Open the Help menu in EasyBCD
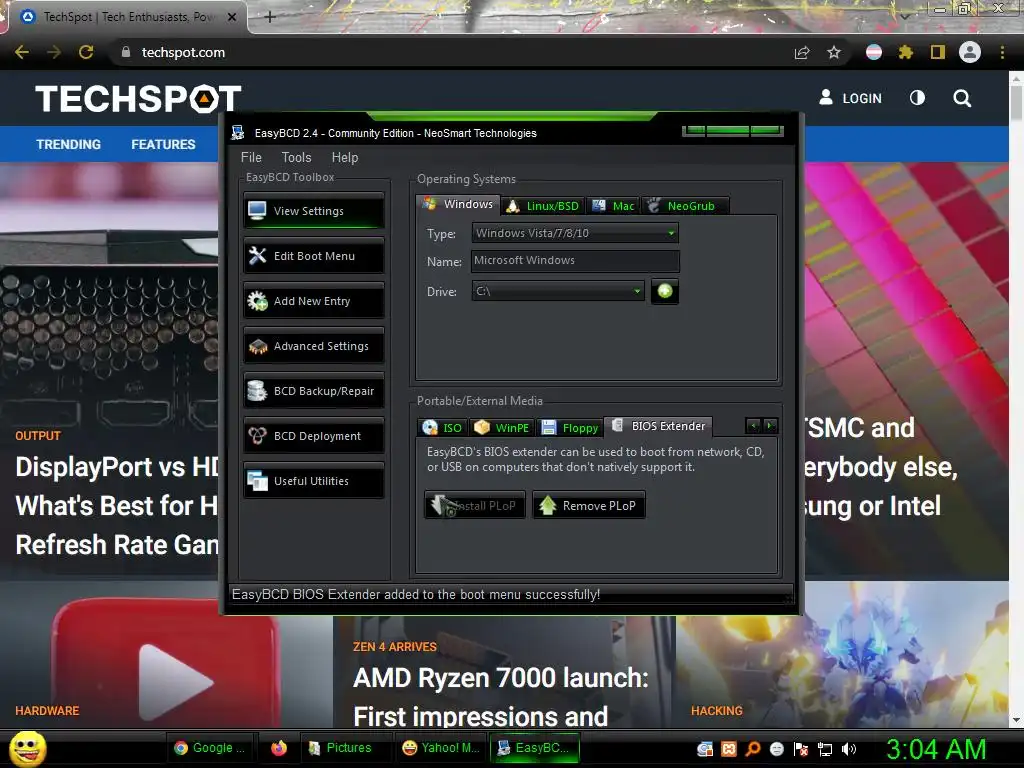This screenshot has width=1024, height=768. pyautogui.click(x=345, y=157)
